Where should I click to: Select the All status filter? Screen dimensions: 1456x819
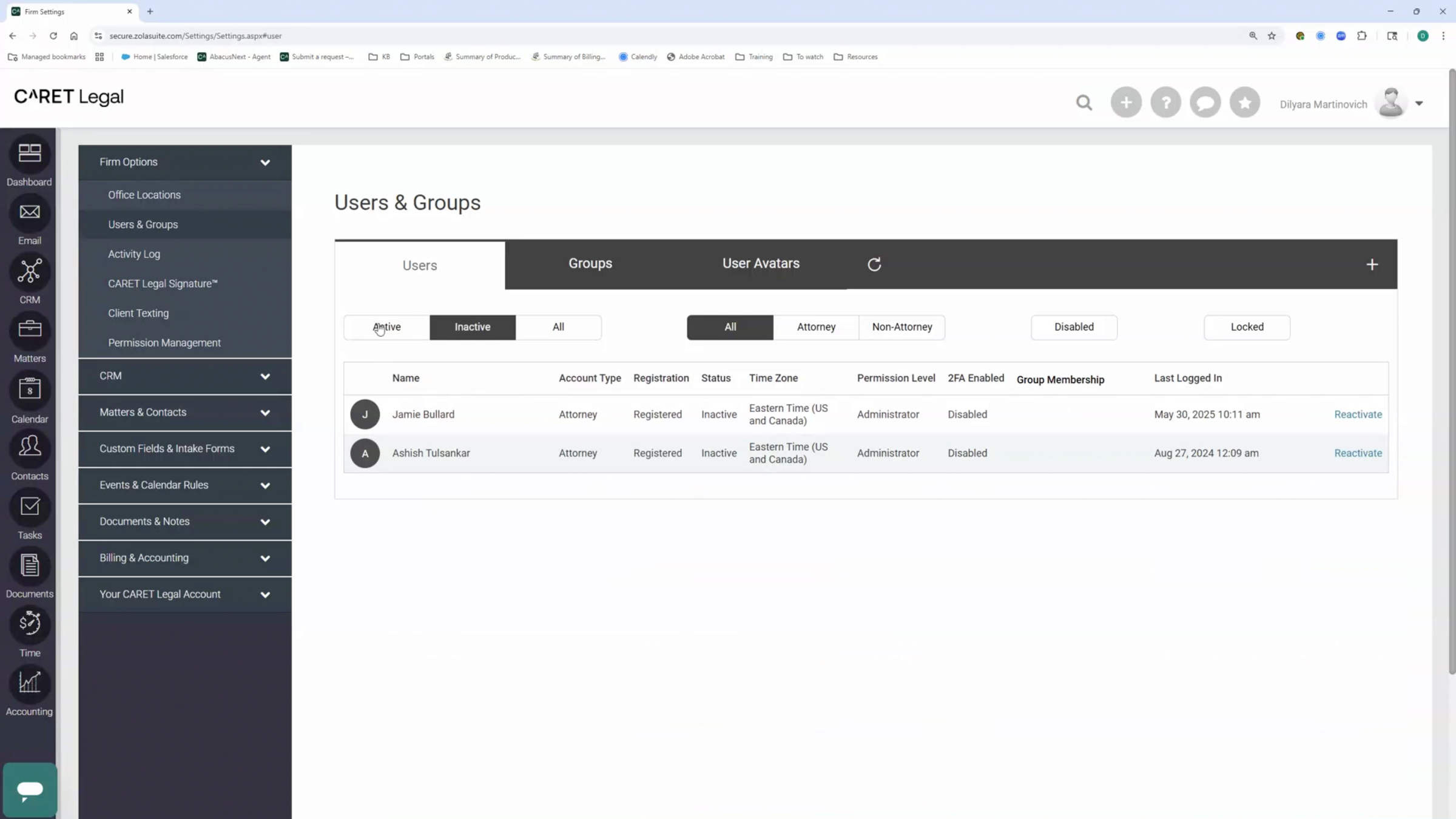558,327
